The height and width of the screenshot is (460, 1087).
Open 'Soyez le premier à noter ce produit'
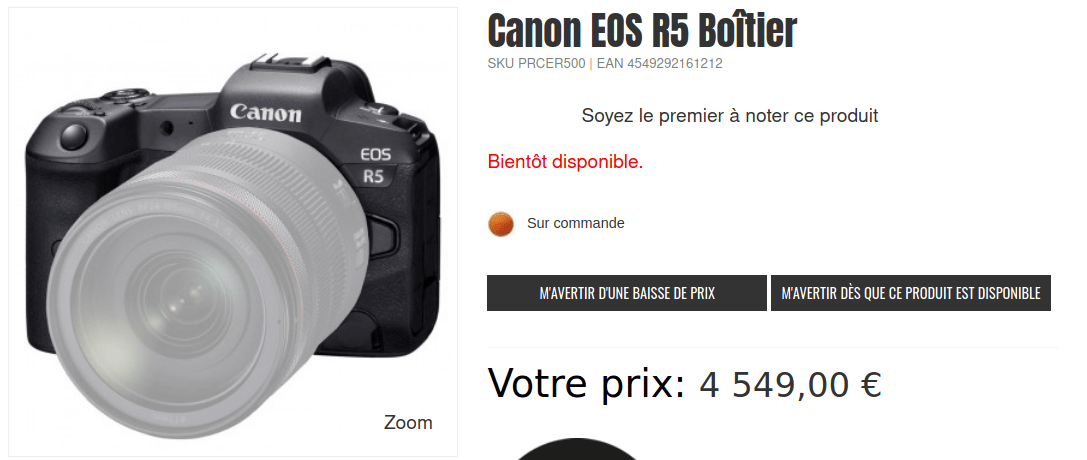pyautogui.click(x=729, y=116)
